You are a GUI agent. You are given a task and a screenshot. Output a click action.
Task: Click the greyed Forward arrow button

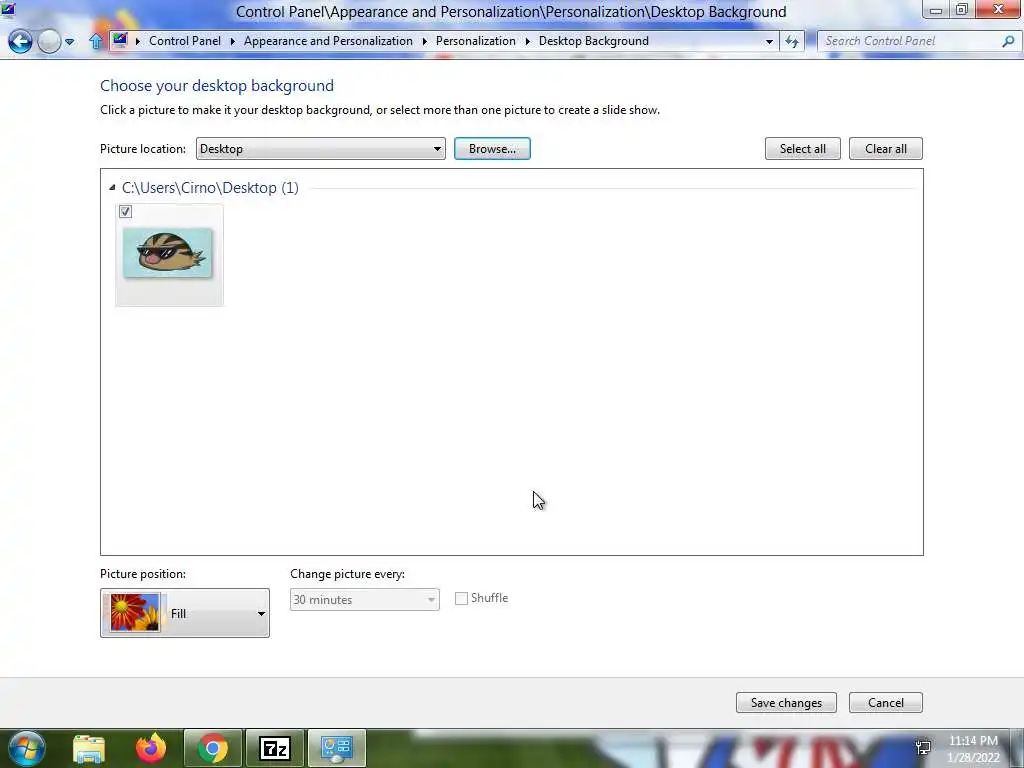[49, 41]
